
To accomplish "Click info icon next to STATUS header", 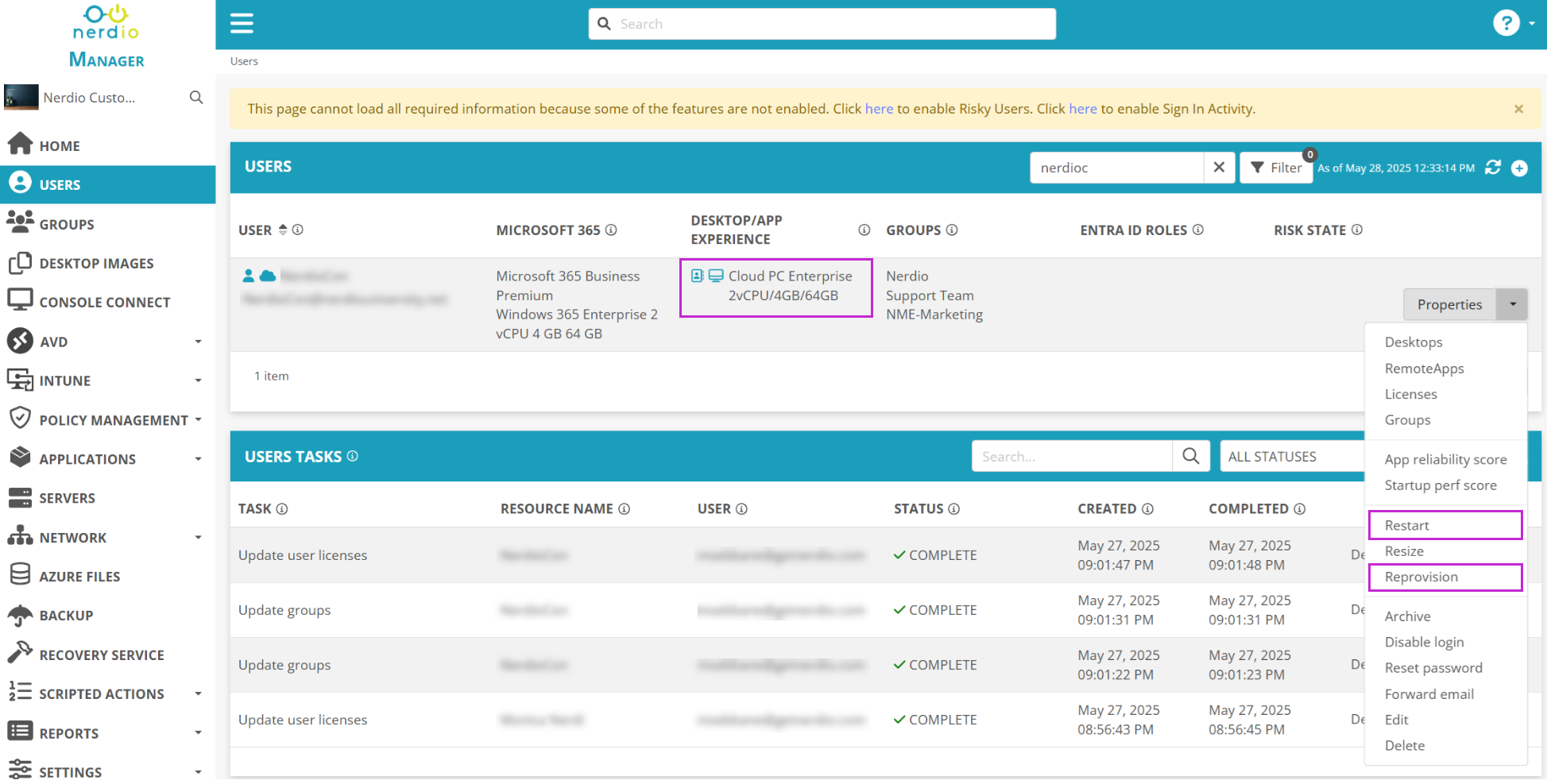I will pyautogui.click(x=954, y=508).
